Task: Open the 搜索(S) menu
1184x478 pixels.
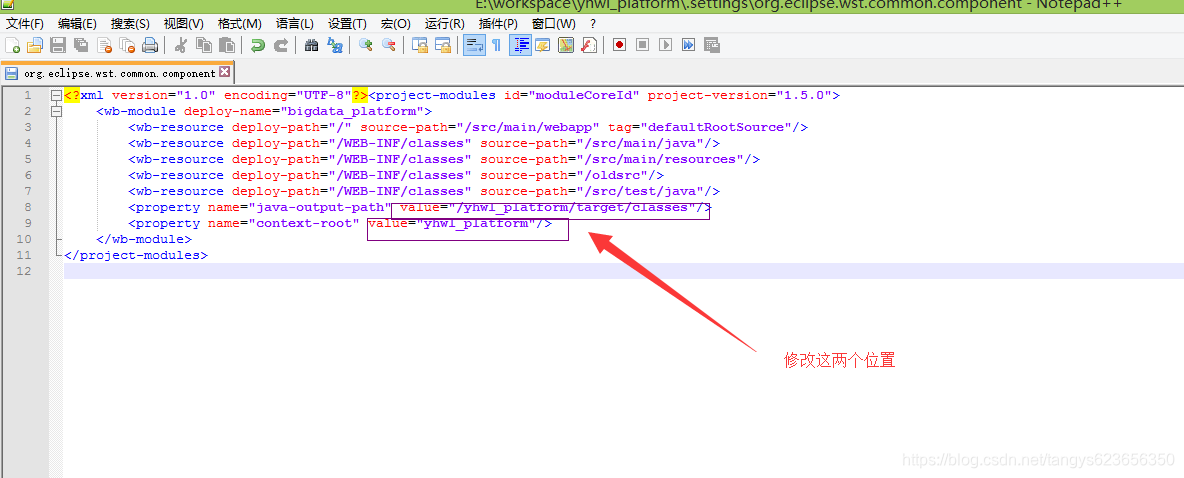Action: coord(130,23)
